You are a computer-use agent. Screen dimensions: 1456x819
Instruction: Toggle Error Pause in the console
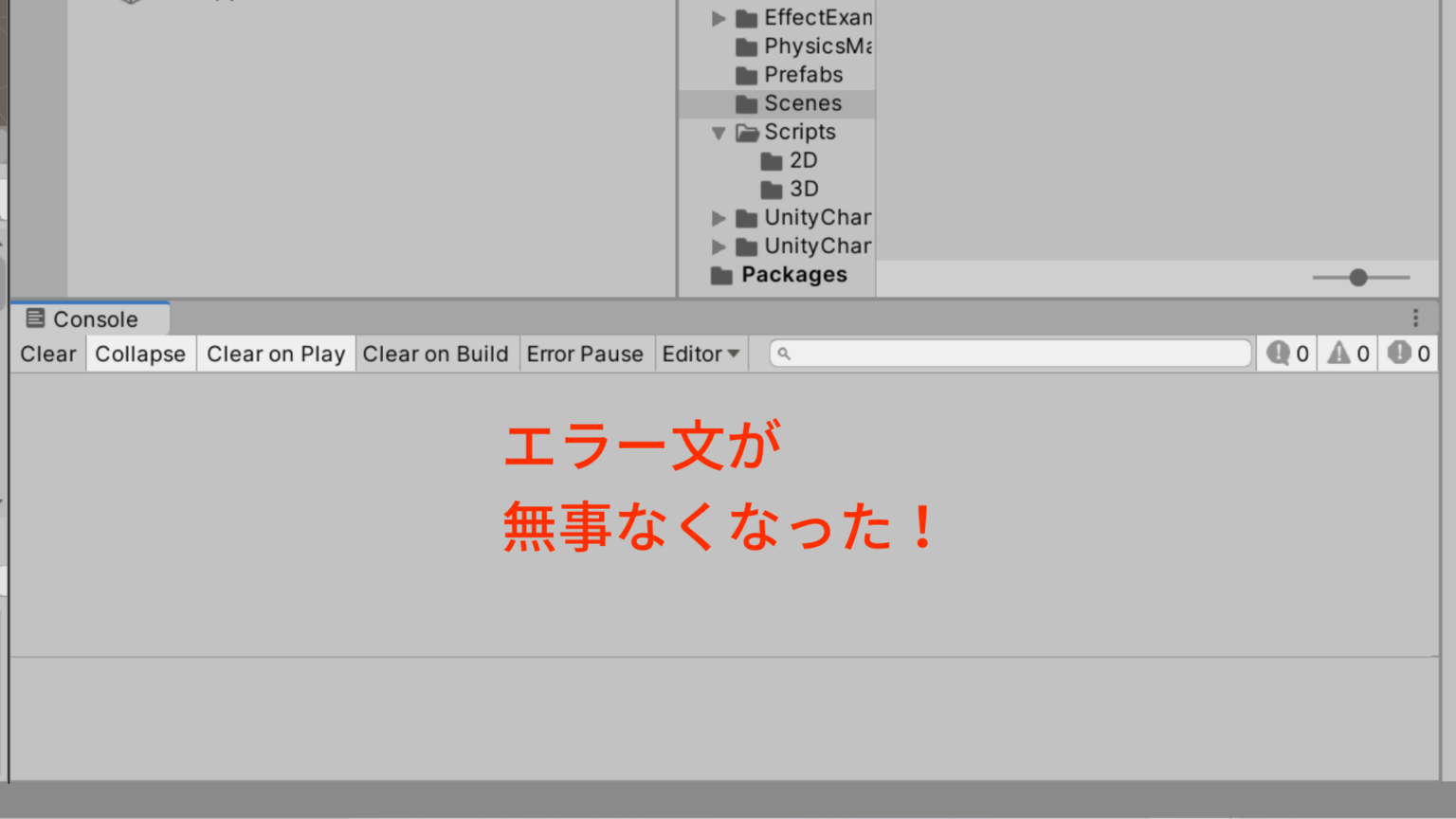point(585,354)
